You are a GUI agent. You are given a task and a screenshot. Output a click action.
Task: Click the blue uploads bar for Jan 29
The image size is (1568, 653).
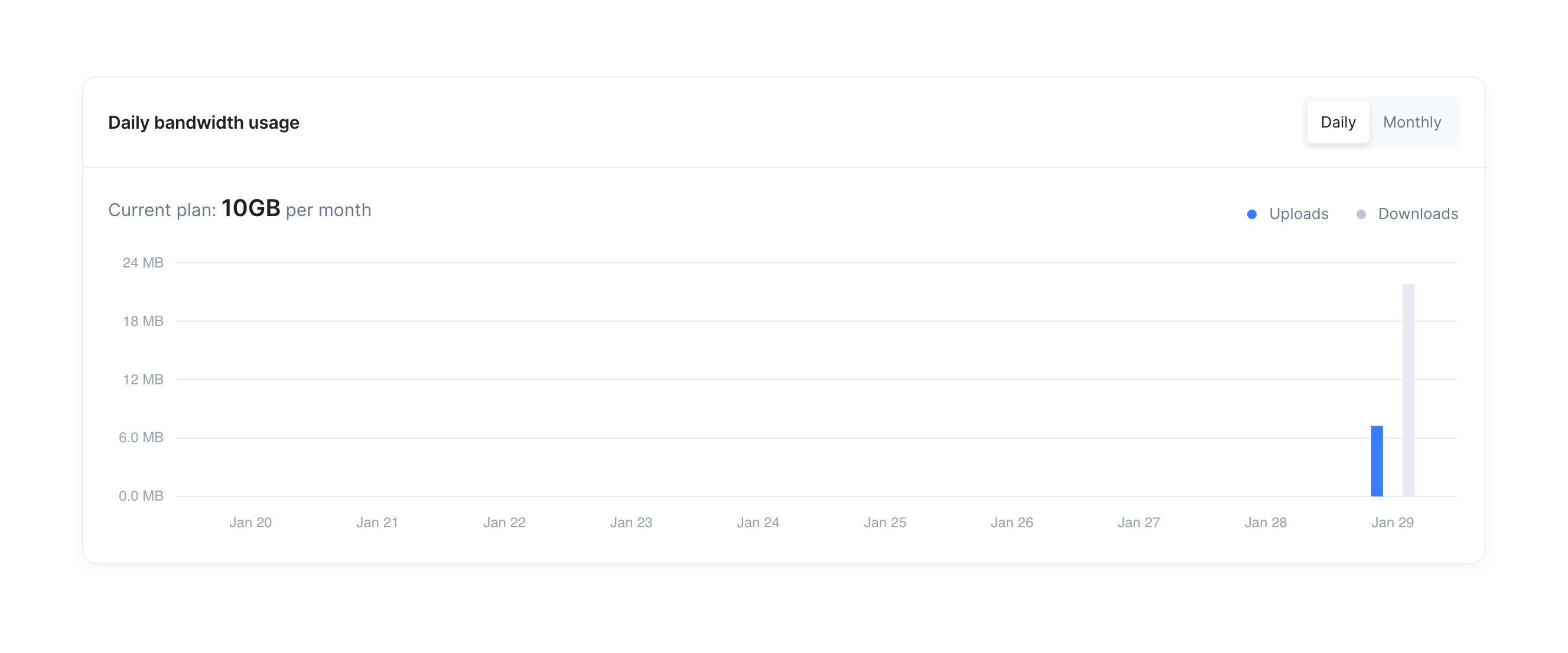pos(1377,461)
